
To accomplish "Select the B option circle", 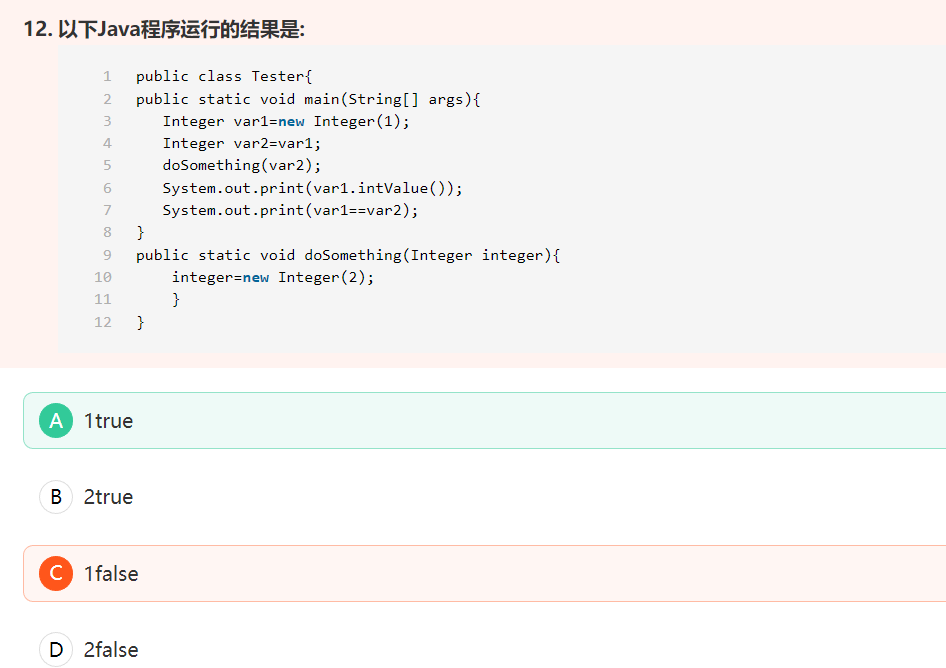I will pyautogui.click(x=56, y=497).
